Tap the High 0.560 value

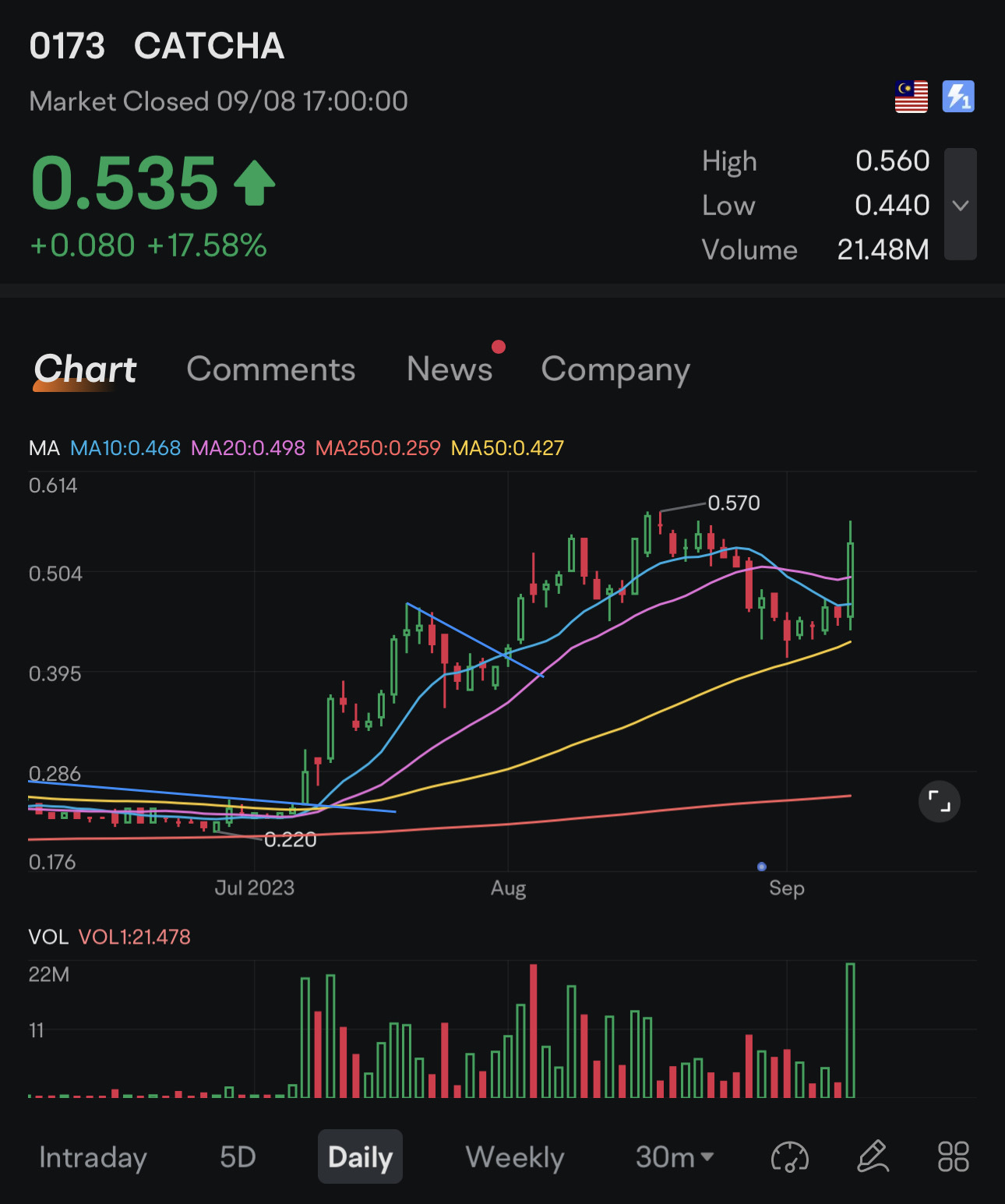[892, 161]
